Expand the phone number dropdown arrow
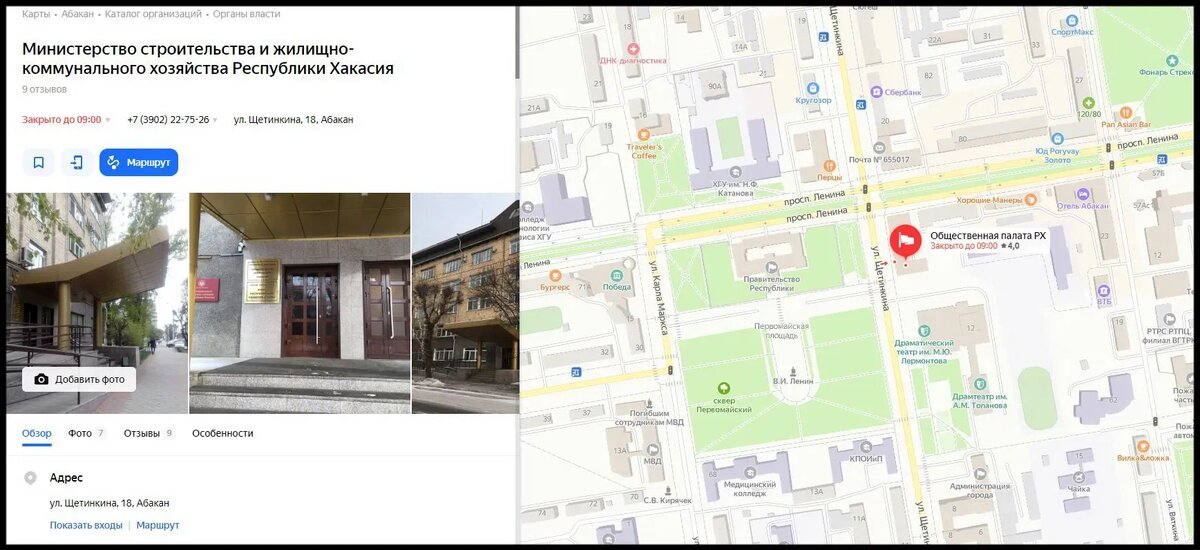 [x=215, y=120]
